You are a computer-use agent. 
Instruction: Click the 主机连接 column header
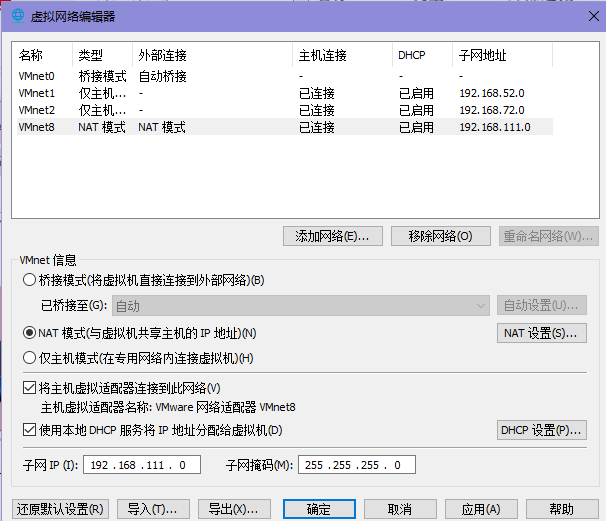pyautogui.click(x=343, y=55)
